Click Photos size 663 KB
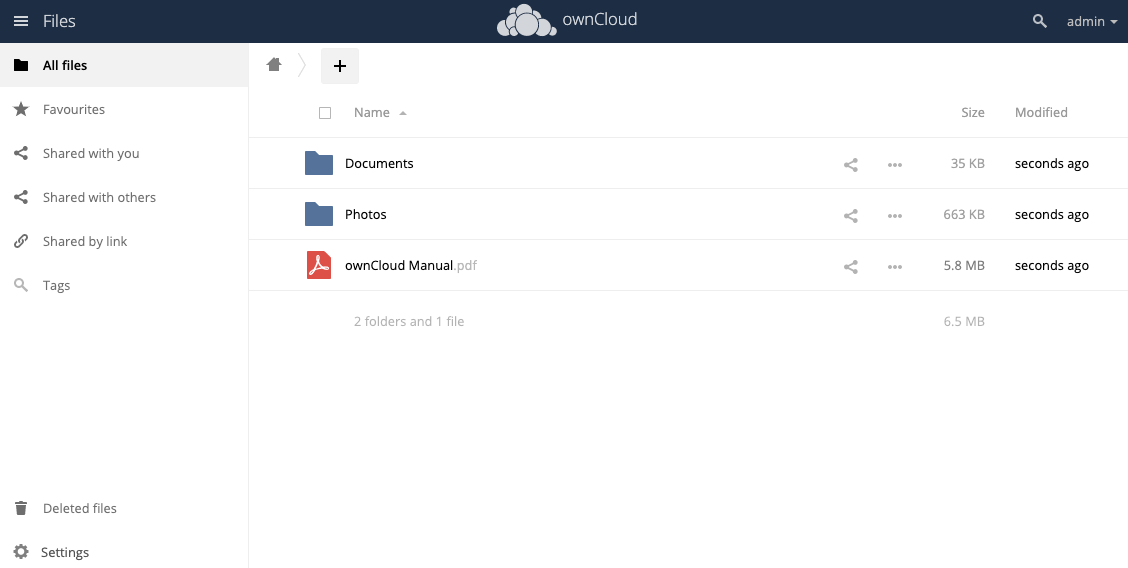The height and width of the screenshot is (568, 1128). coord(964,214)
